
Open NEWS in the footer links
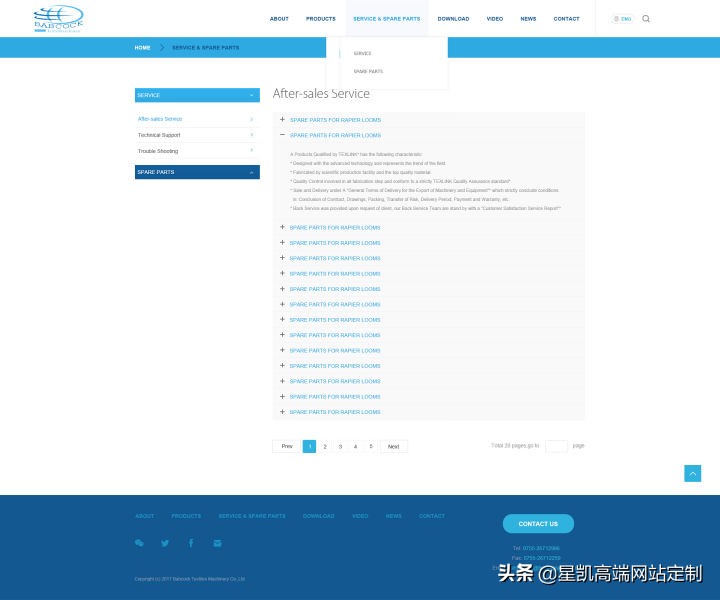394,516
